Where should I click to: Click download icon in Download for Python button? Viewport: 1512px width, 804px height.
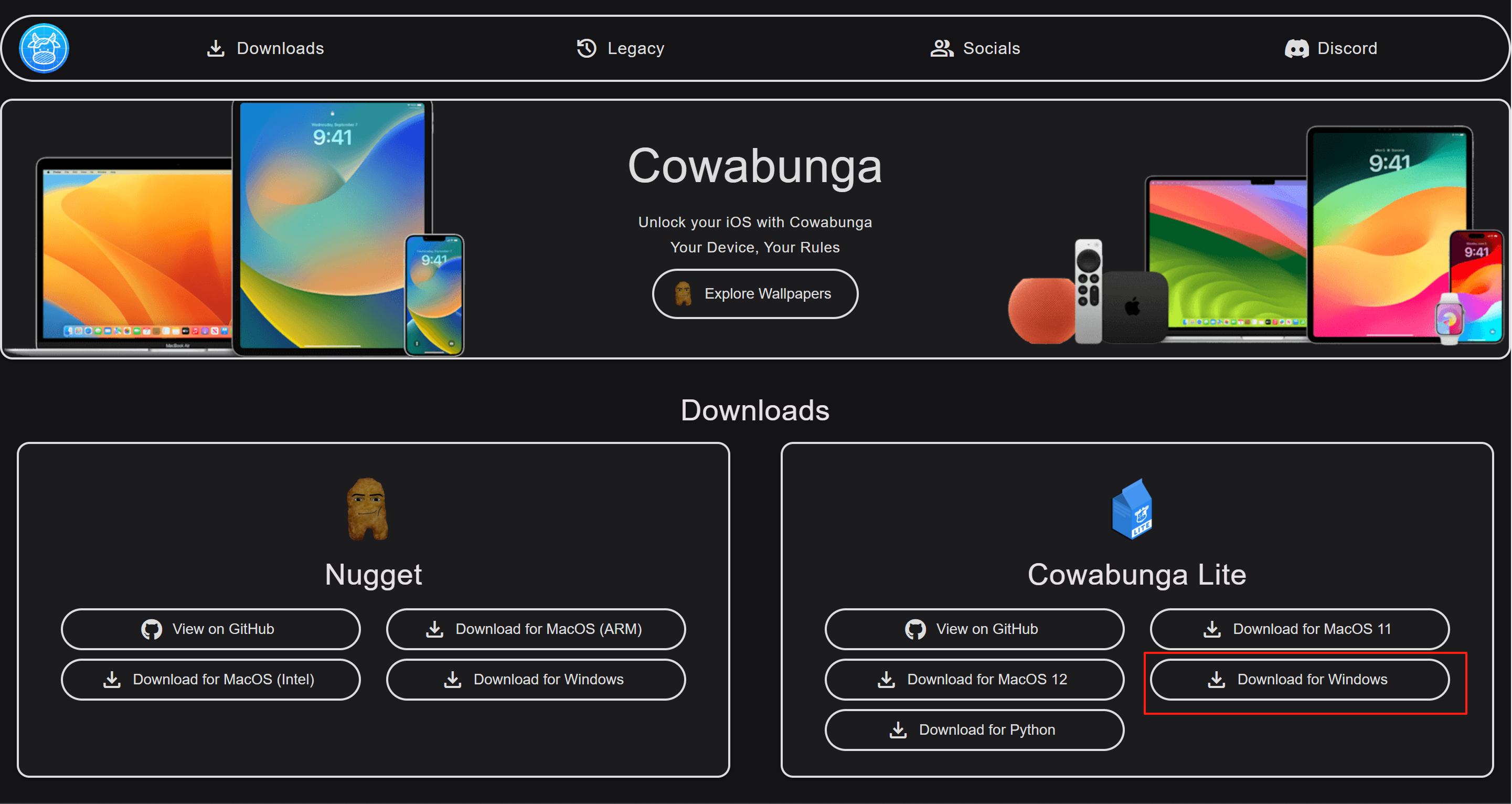(898, 730)
